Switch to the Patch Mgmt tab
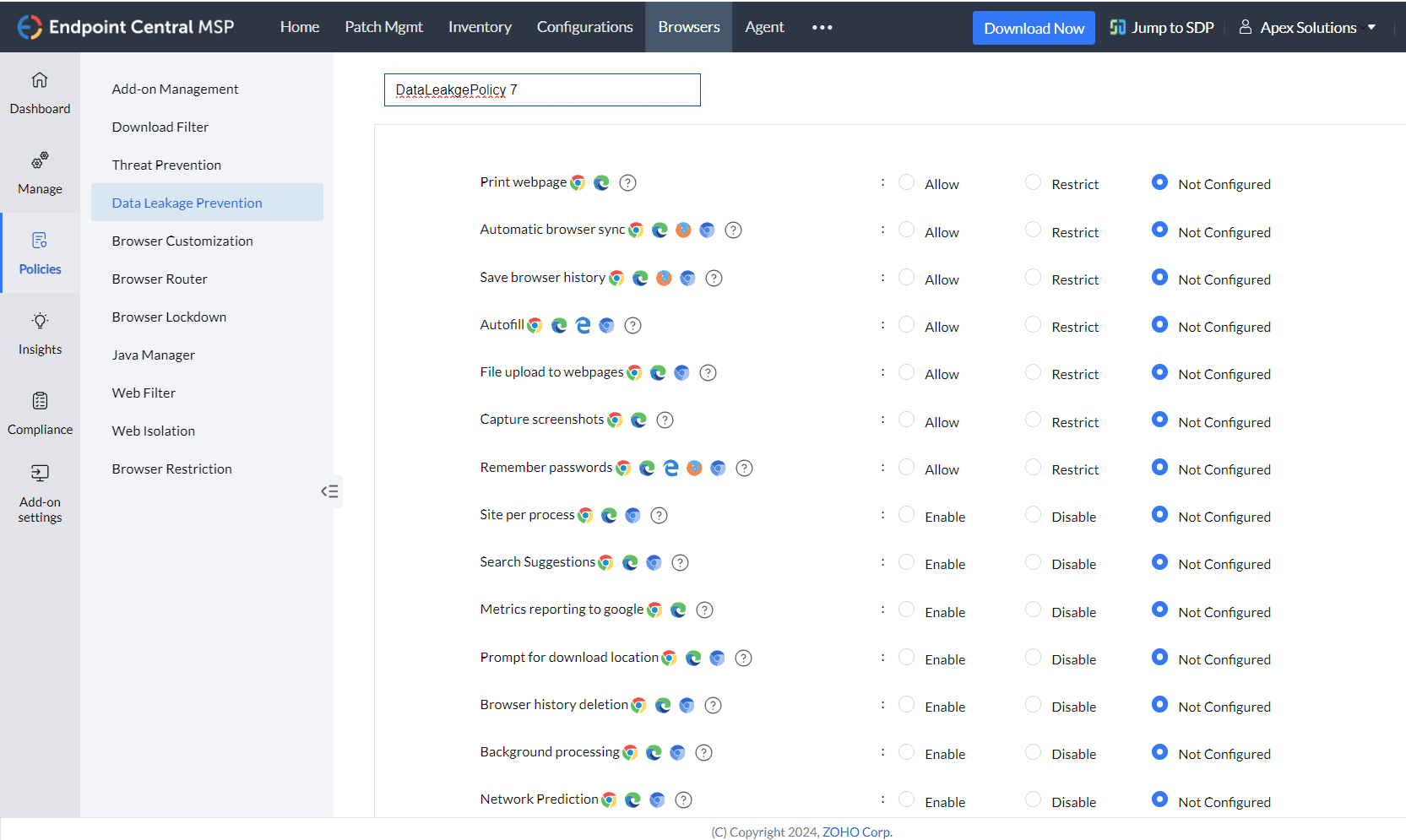This screenshot has height=840, width=1406. tap(383, 27)
